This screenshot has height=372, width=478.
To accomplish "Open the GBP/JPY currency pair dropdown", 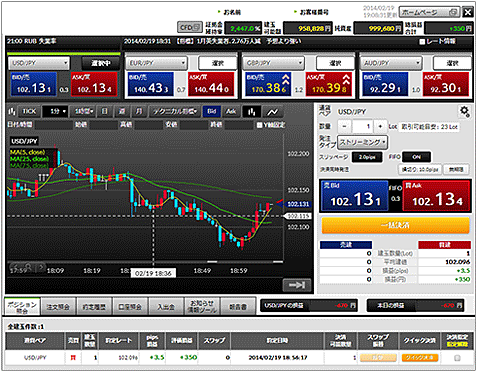I will [x=274, y=63].
